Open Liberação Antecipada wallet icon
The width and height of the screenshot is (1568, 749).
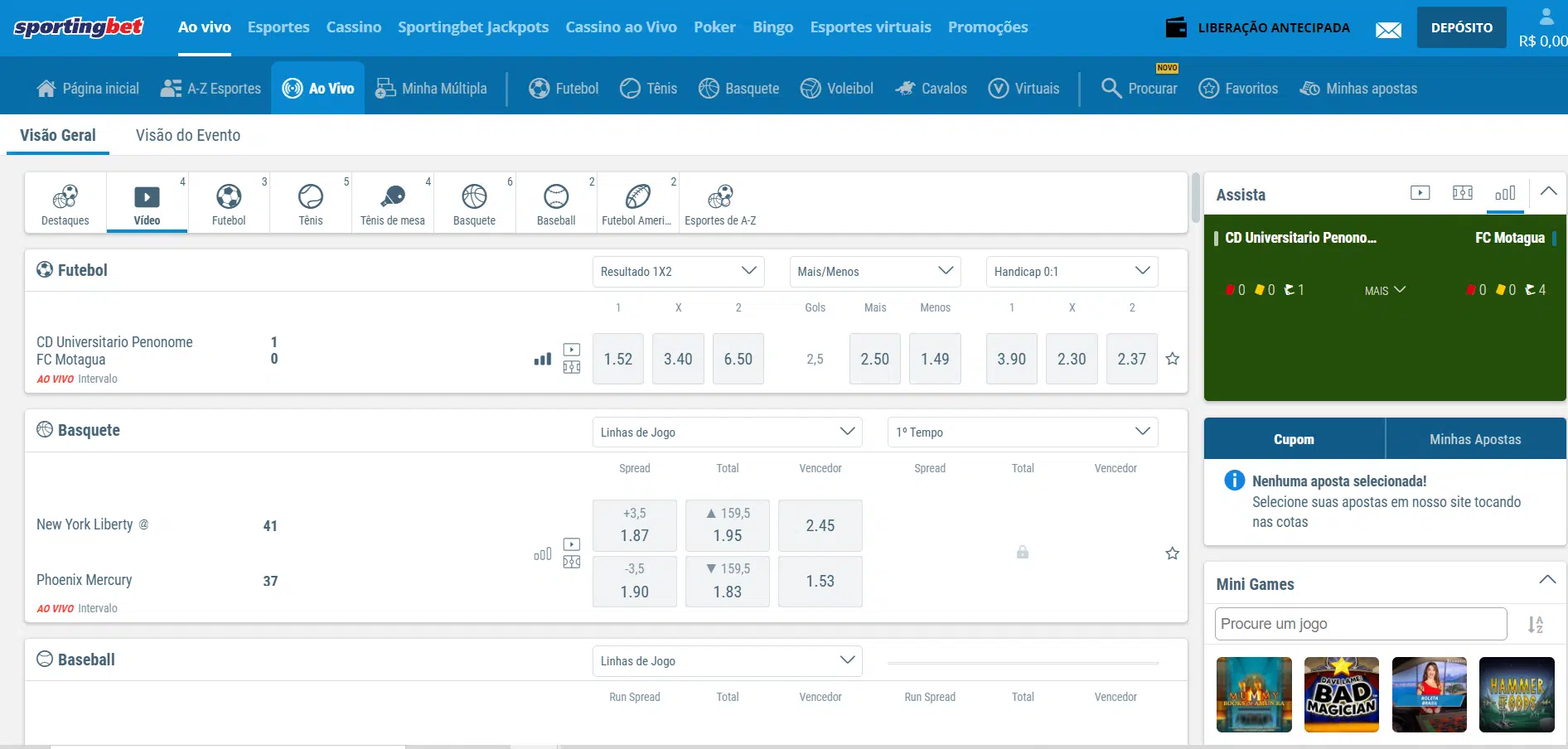tap(1176, 27)
